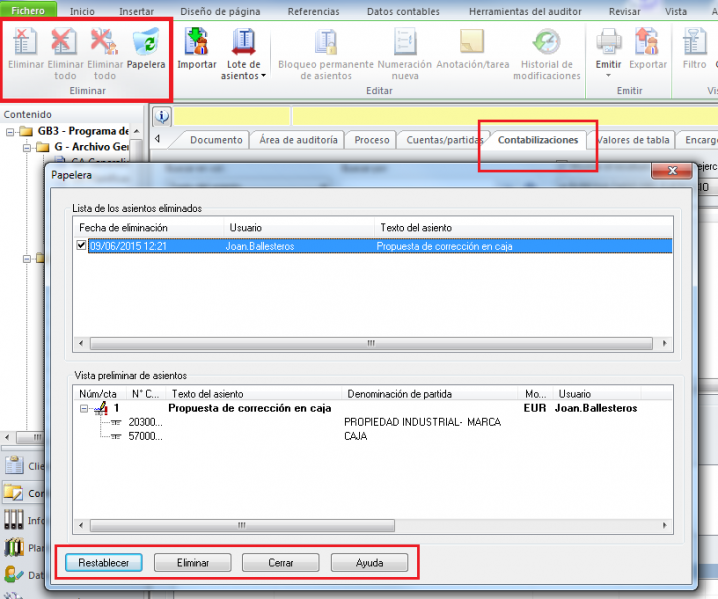
Task: Sort by Fecha de eliminación column
Action: point(148,228)
